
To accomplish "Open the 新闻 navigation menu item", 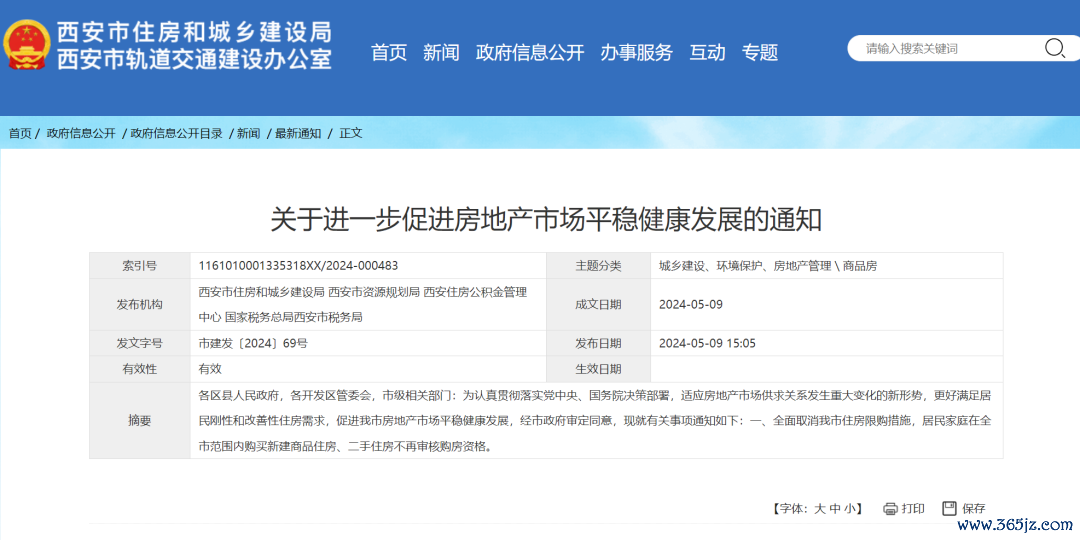I will click(441, 52).
